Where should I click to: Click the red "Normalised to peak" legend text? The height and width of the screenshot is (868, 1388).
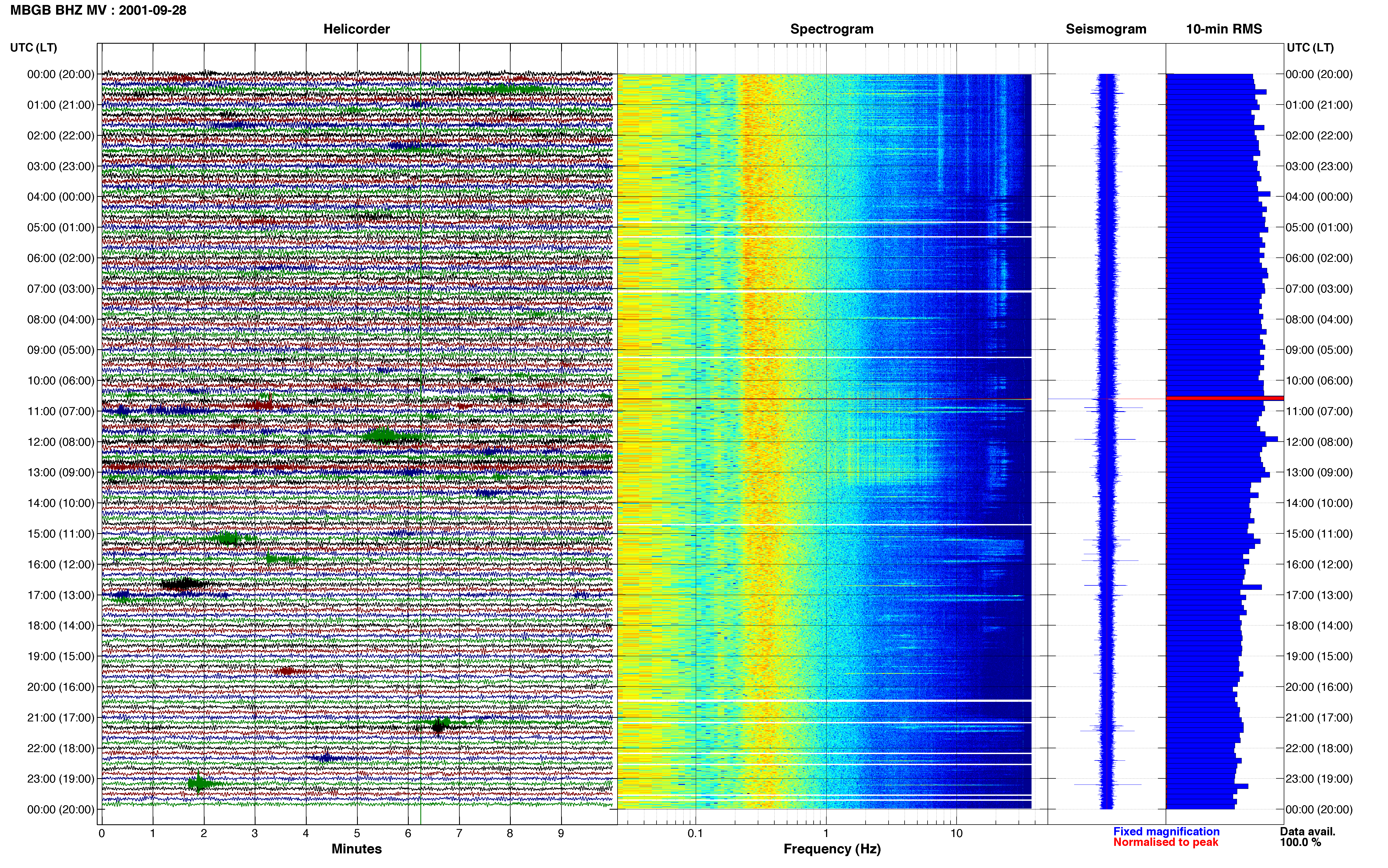click(x=1166, y=842)
